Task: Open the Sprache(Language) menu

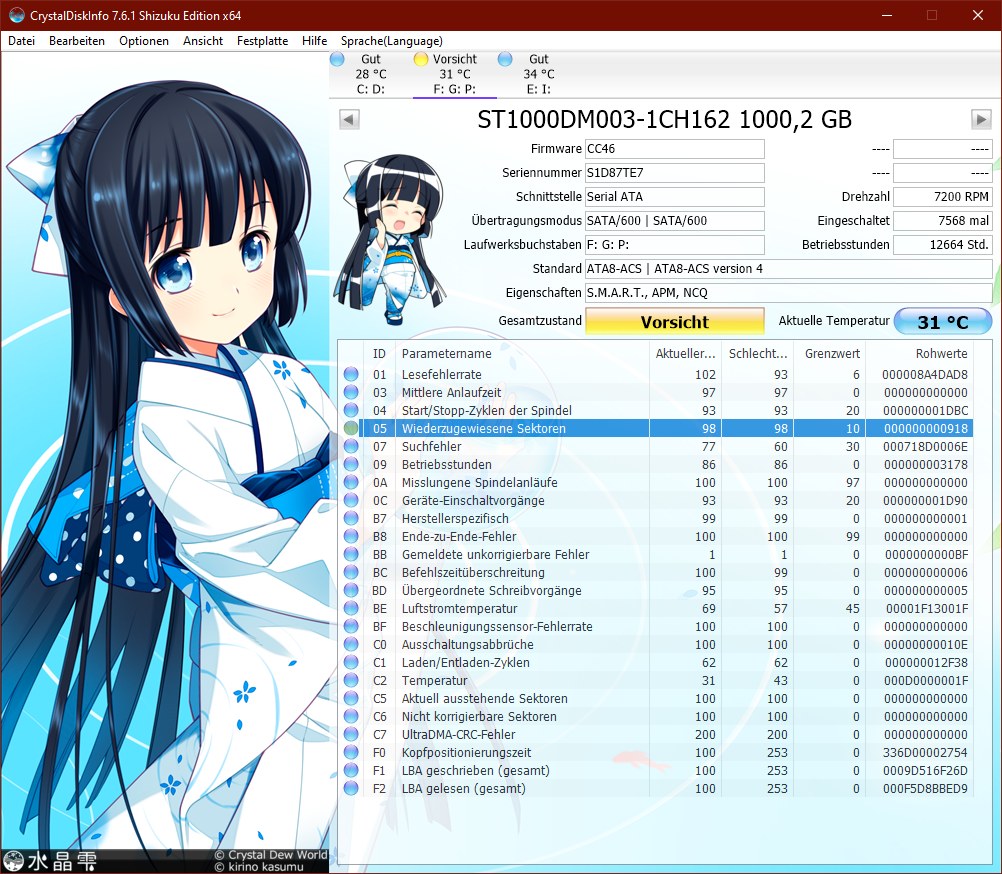Action: (391, 41)
